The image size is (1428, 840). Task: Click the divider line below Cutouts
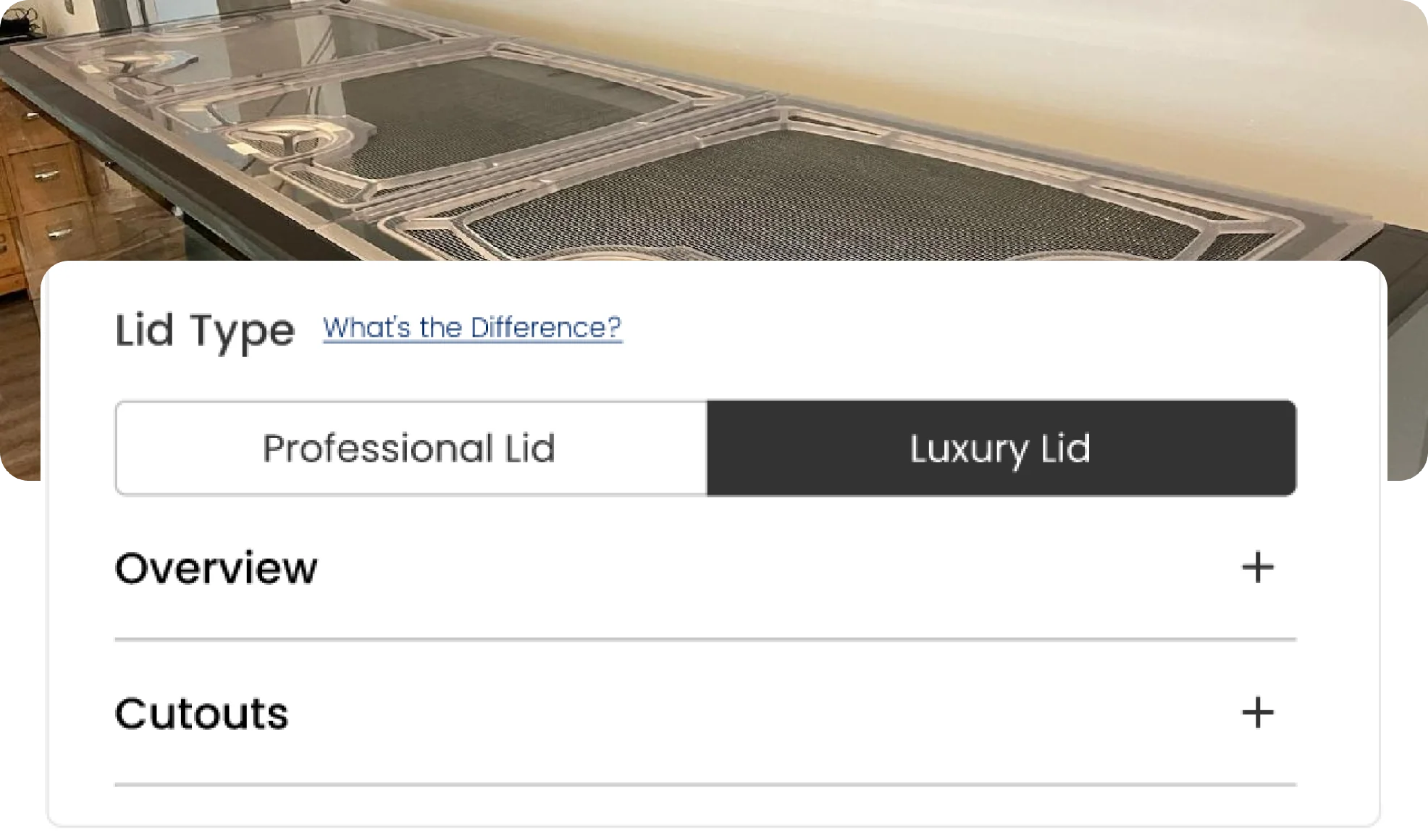(706, 785)
